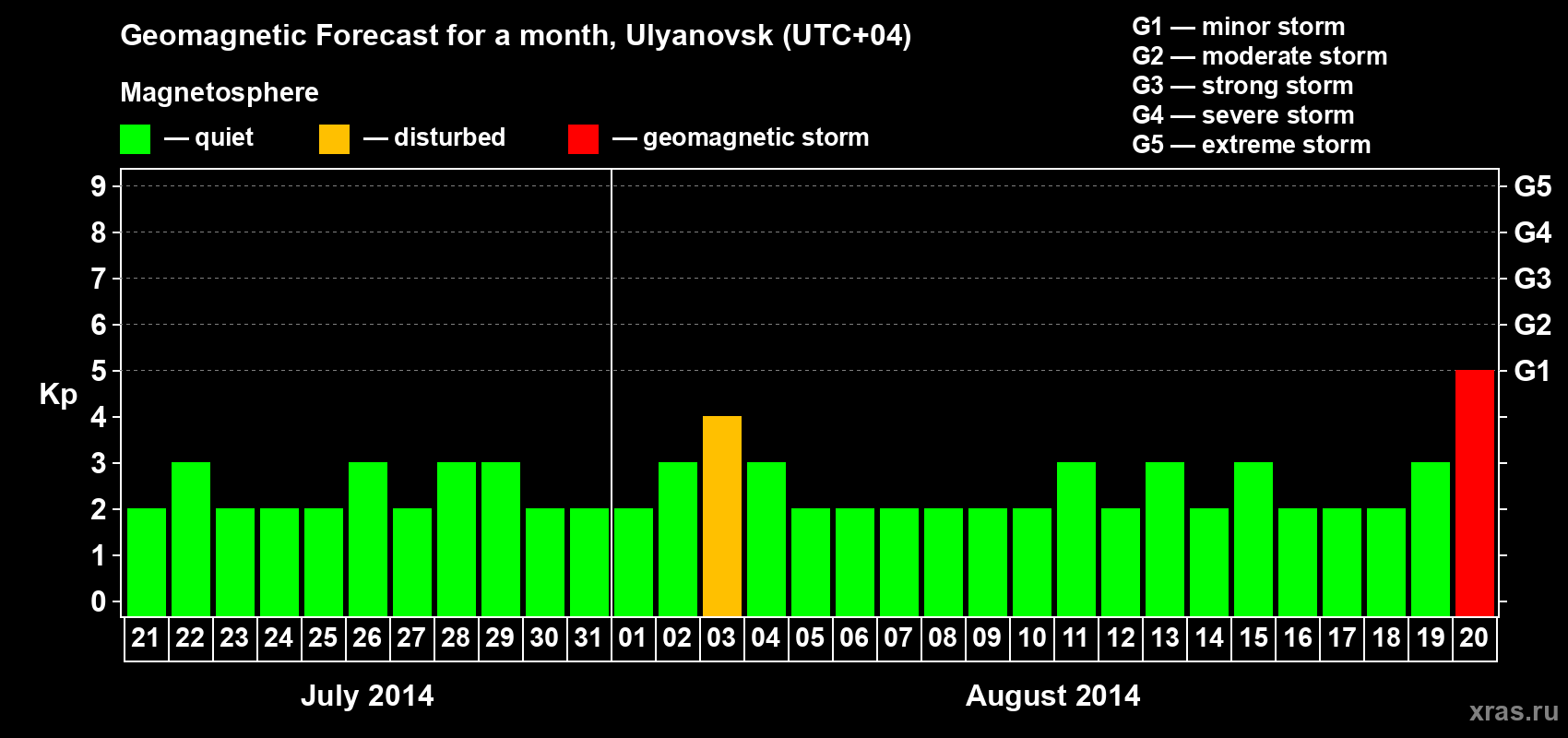The image size is (1568, 738).
Task: Click the Kp axis label
Action: [58, 394]
